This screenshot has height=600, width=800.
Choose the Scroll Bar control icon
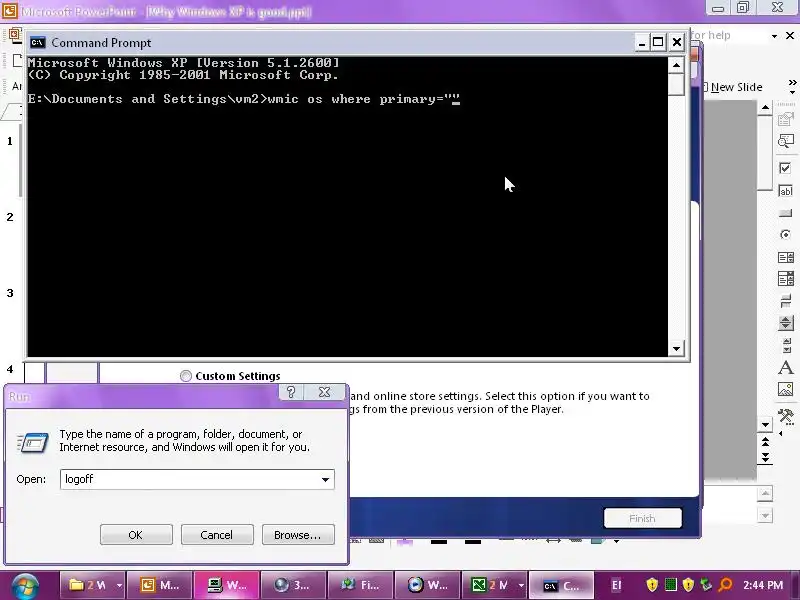(x=786, y=345)
